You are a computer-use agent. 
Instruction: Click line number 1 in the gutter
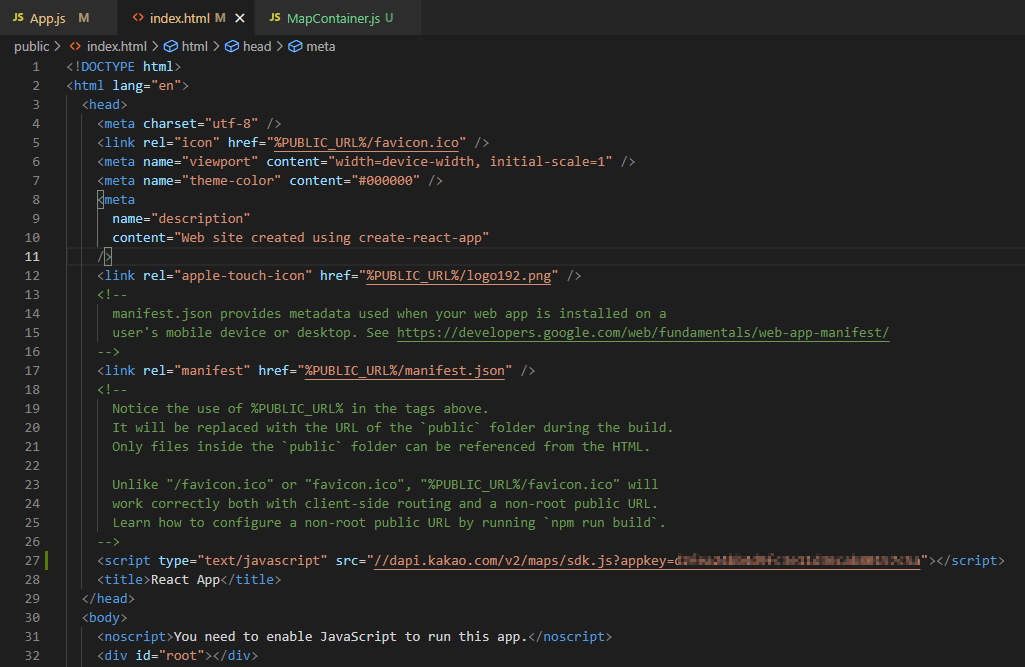coord(35,67)
